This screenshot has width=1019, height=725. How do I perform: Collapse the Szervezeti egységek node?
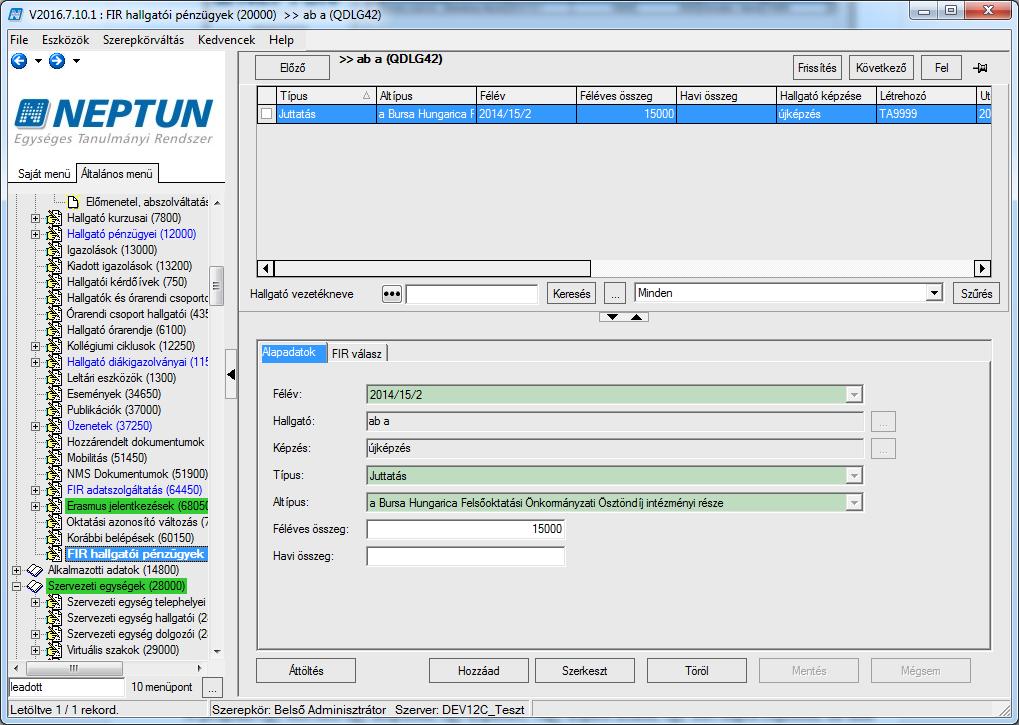point(16,587)
